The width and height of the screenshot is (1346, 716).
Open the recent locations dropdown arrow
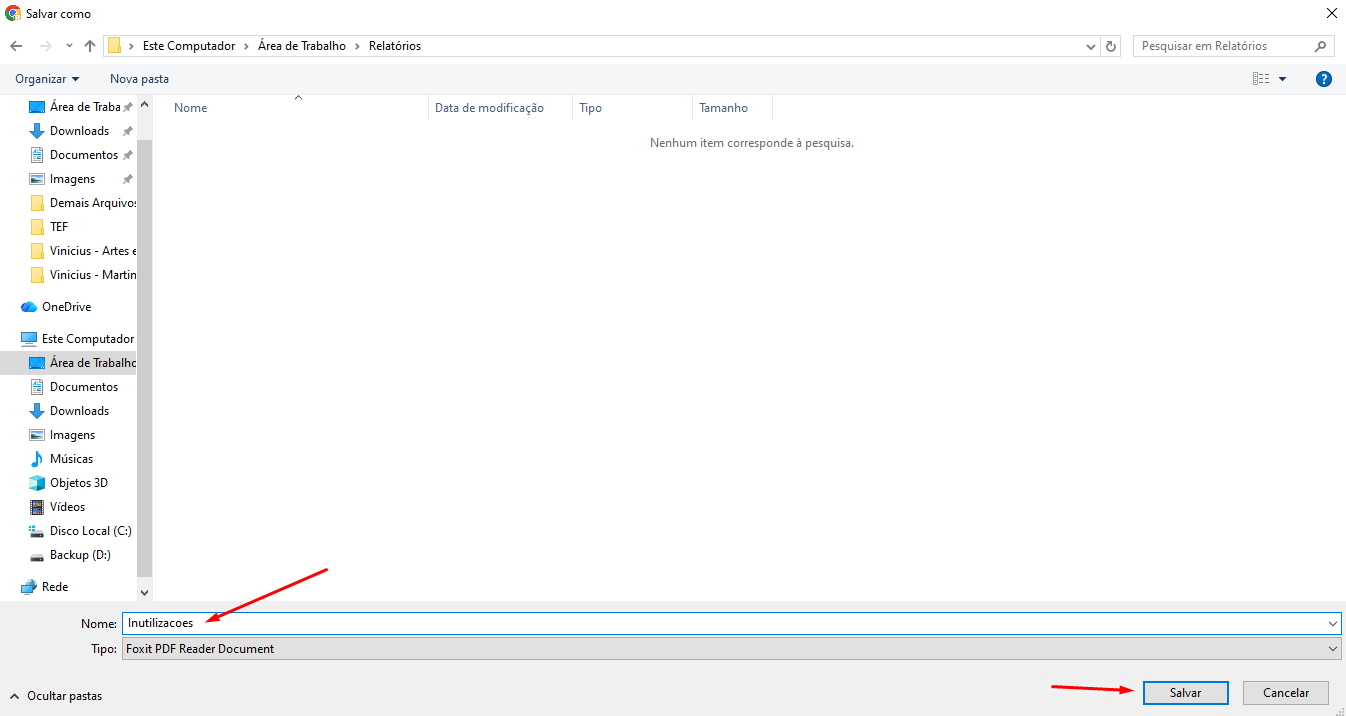click(x=69, y=46)
